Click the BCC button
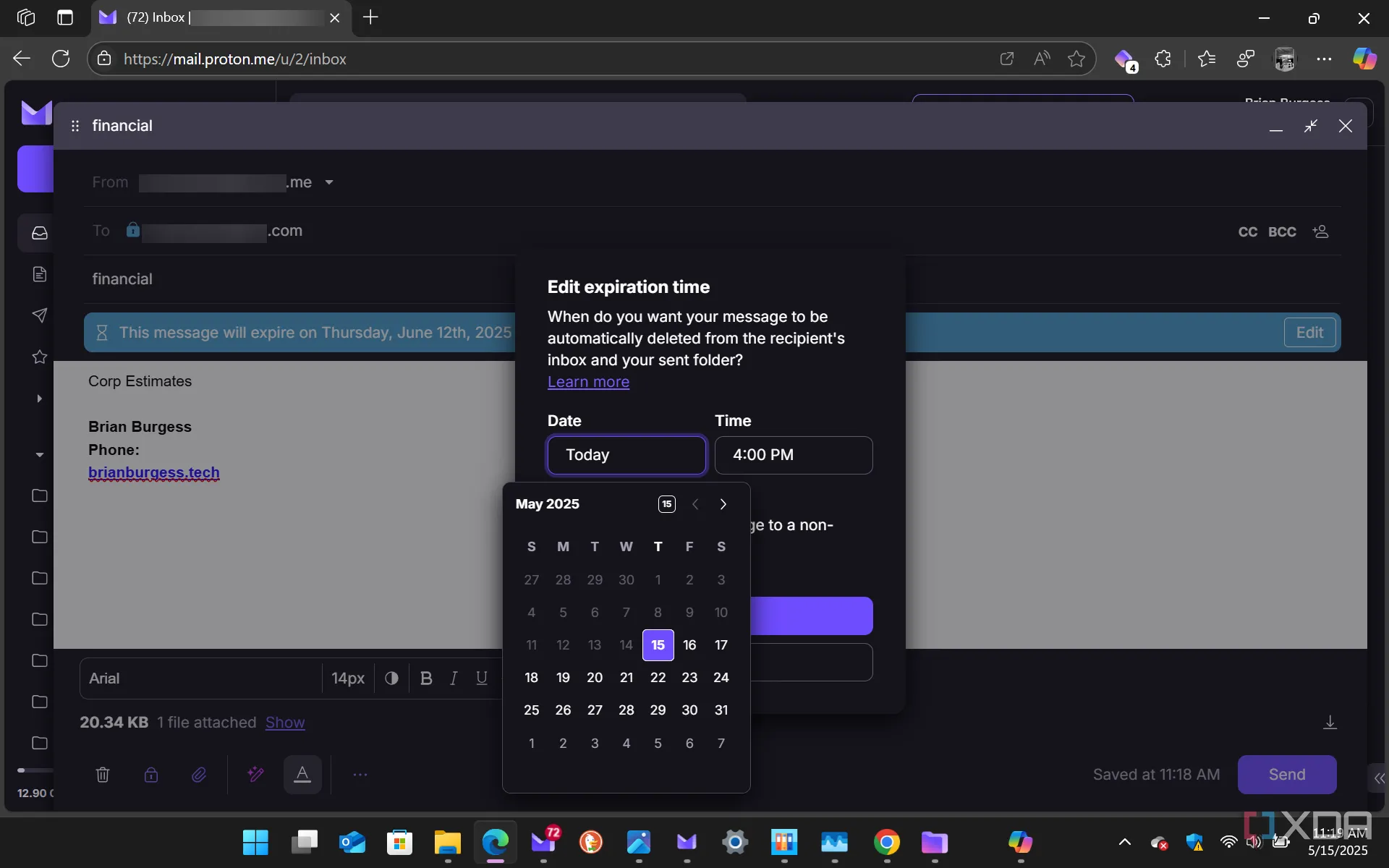1389x868 pixels. click(1282, 231)
